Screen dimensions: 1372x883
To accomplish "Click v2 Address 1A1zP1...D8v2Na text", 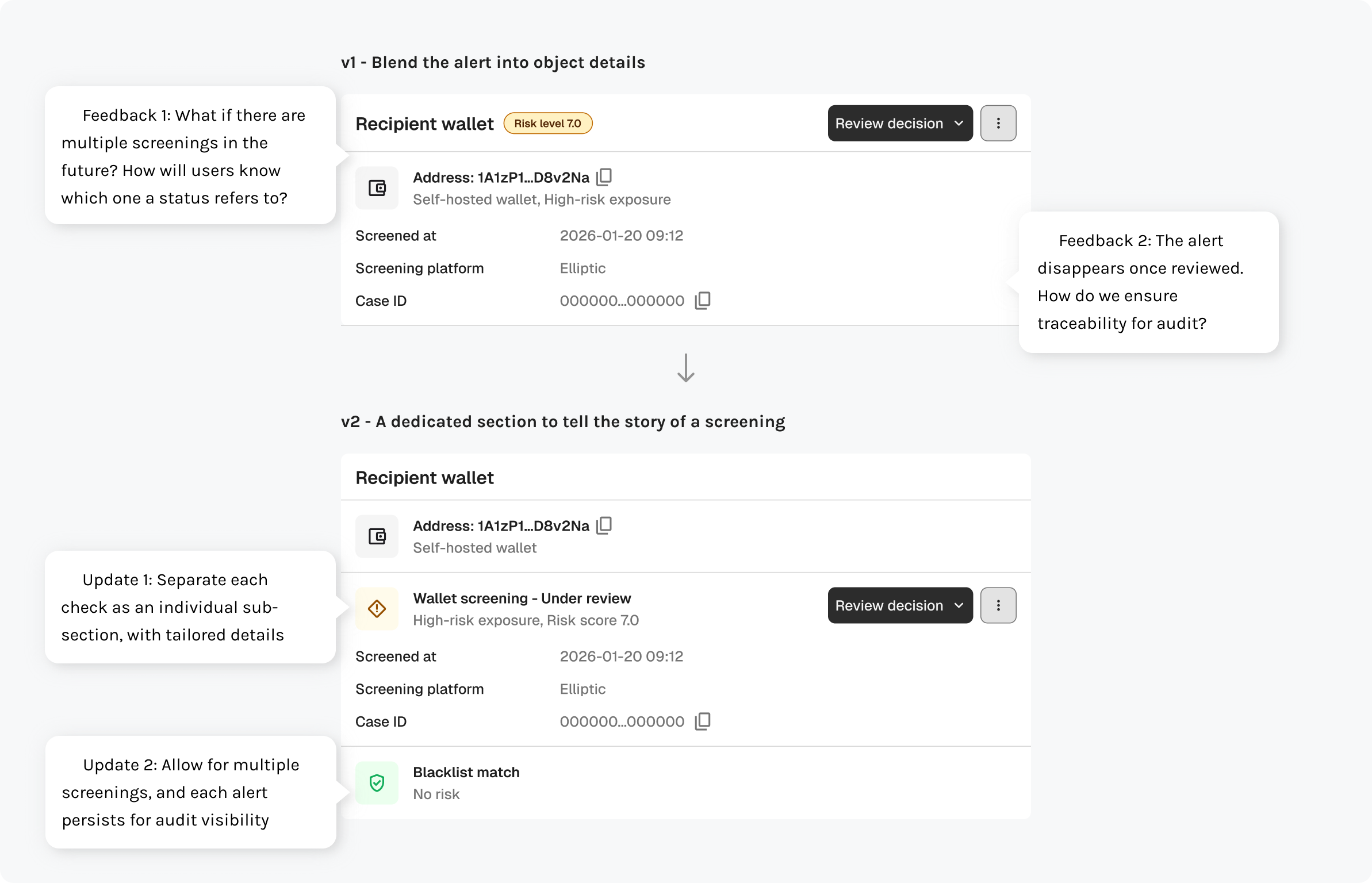I will click(x=501, y=526).
